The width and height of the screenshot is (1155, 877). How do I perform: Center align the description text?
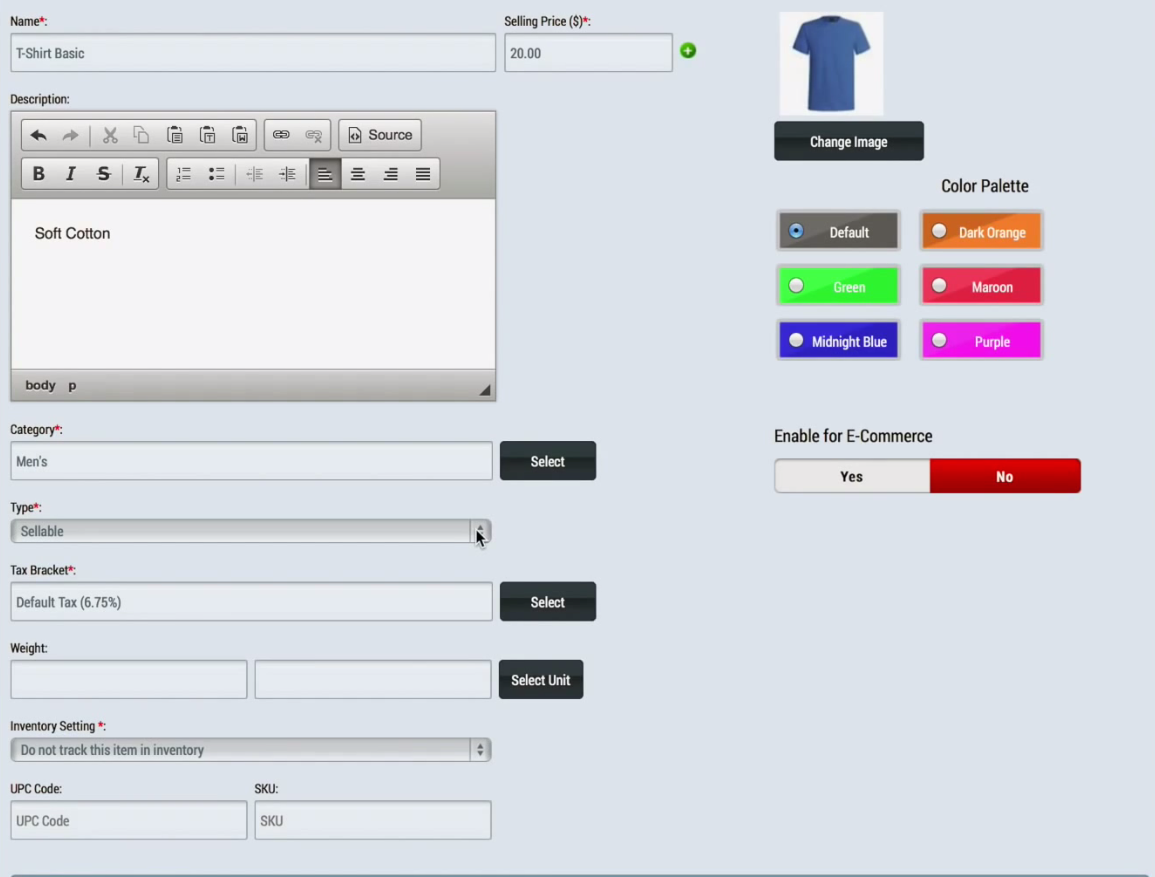[x=357, y=174]
